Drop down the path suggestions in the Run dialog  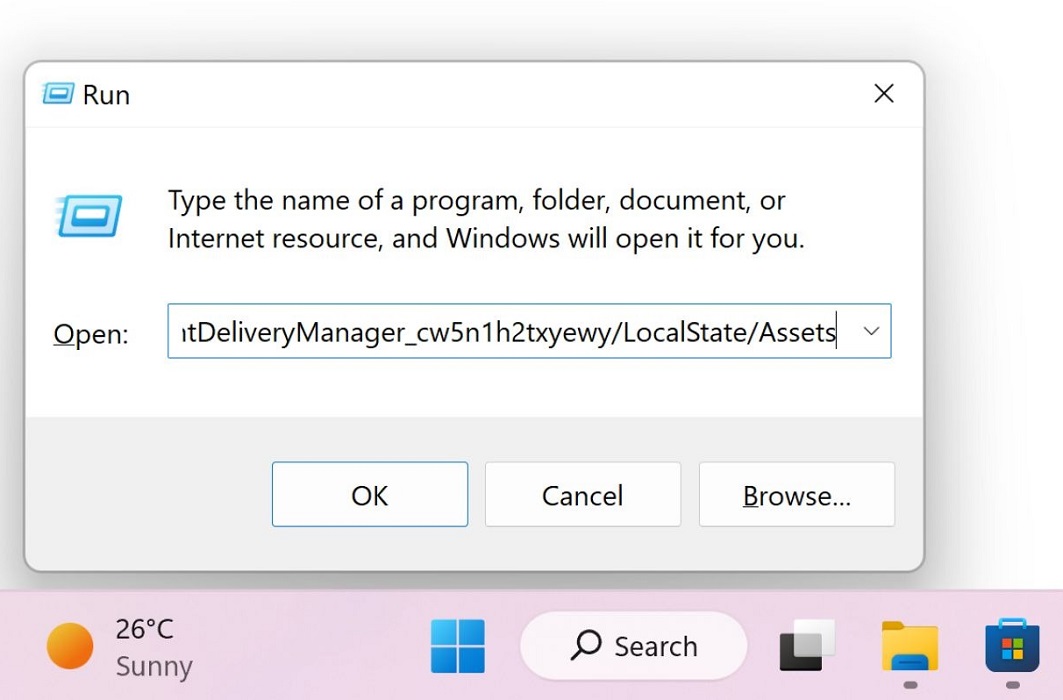(871, 331)
